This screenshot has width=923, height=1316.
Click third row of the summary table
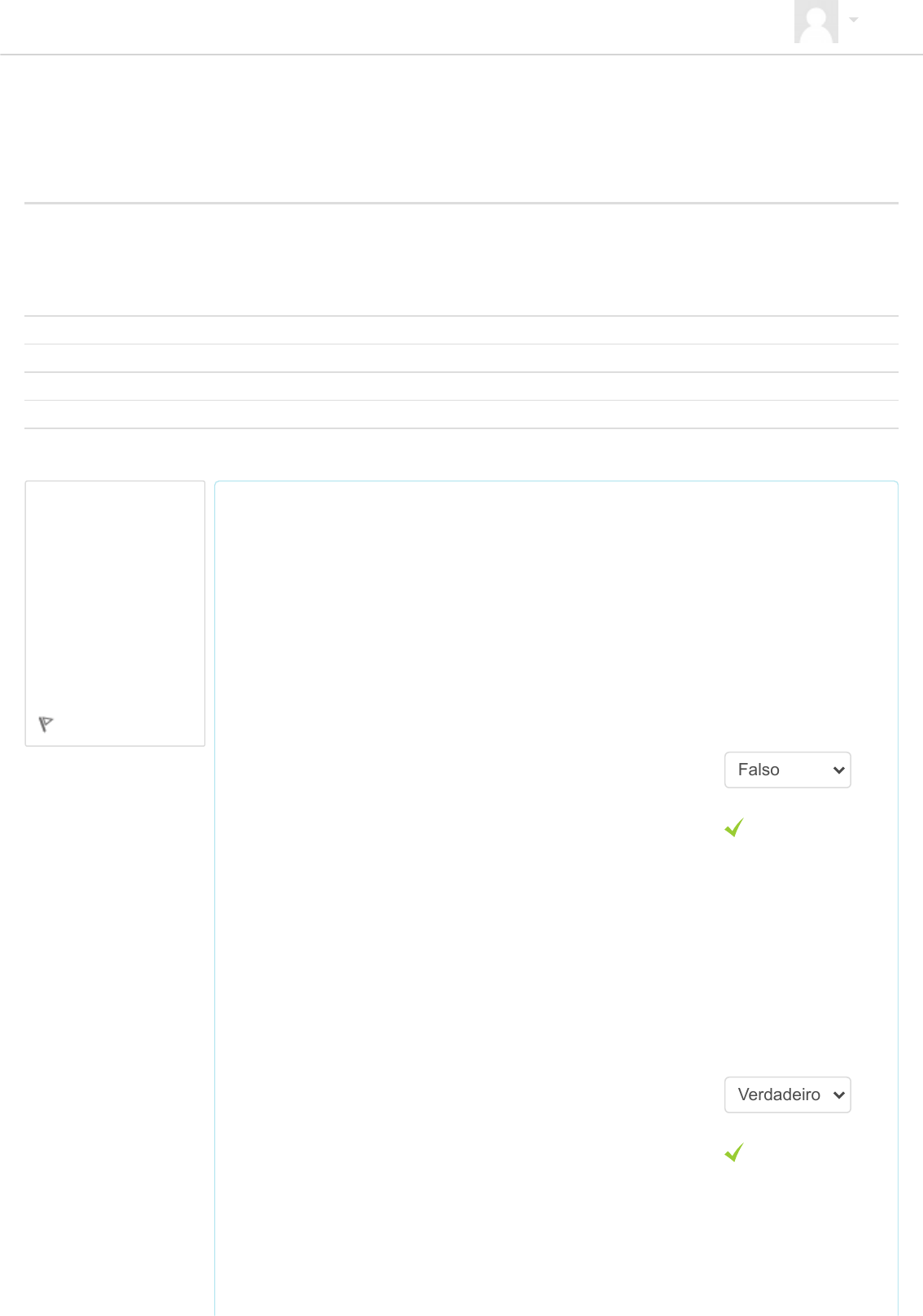point(461,386)
